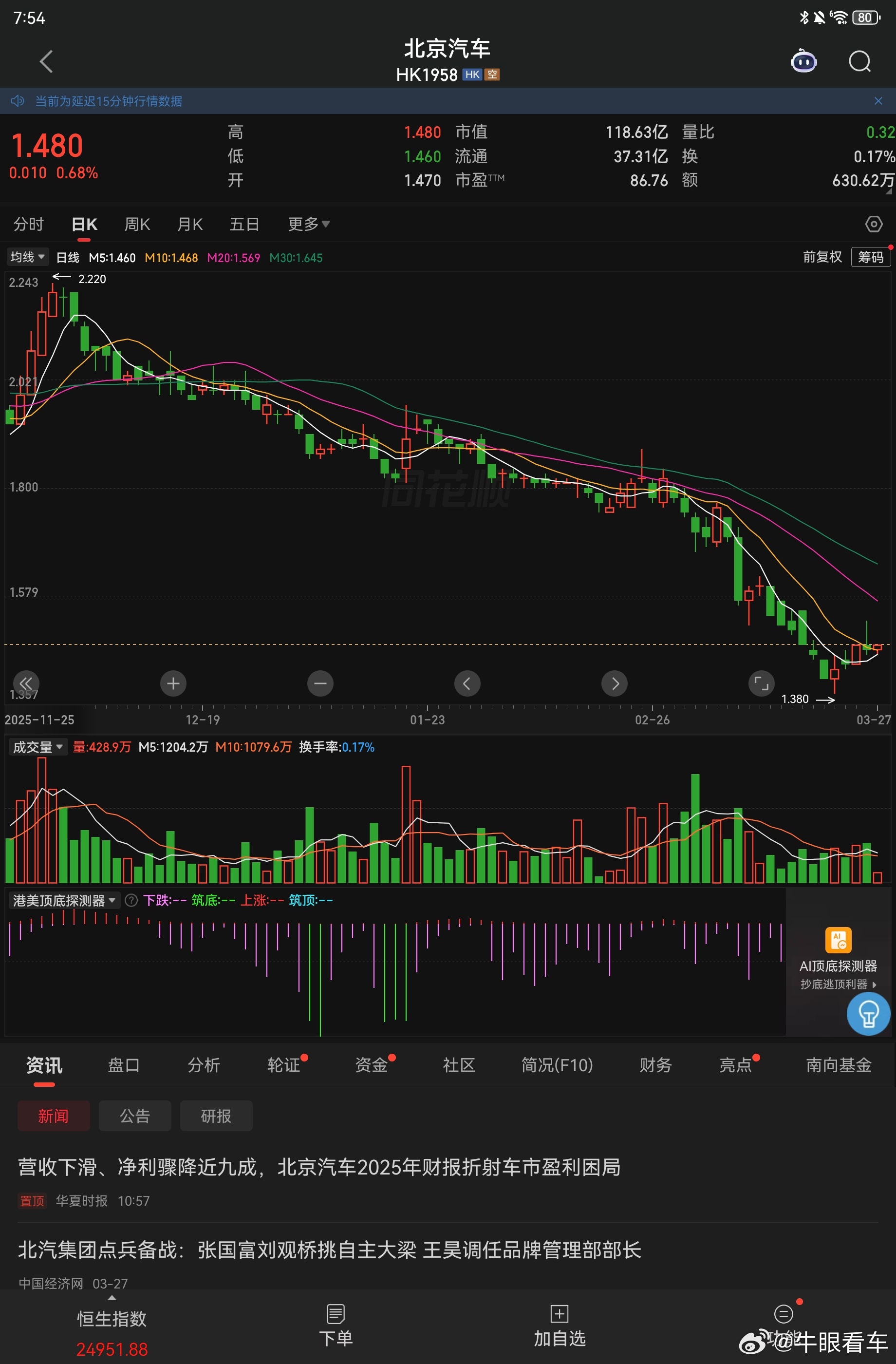896x1364 pixels.
Task: Dismiss the delayed quote notice
Action: (877, 101)
